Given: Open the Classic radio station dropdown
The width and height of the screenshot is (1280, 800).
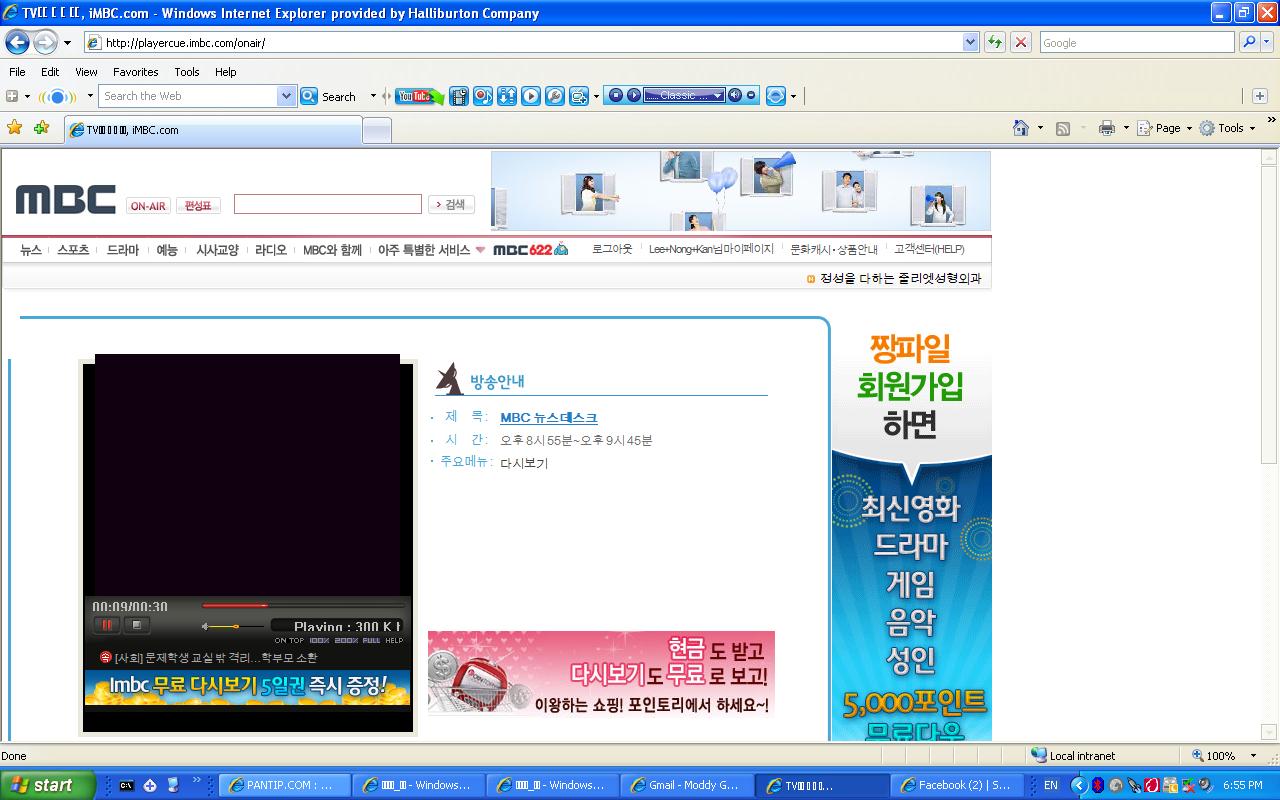Looking at the screenshot, I should tap(718, 95).
